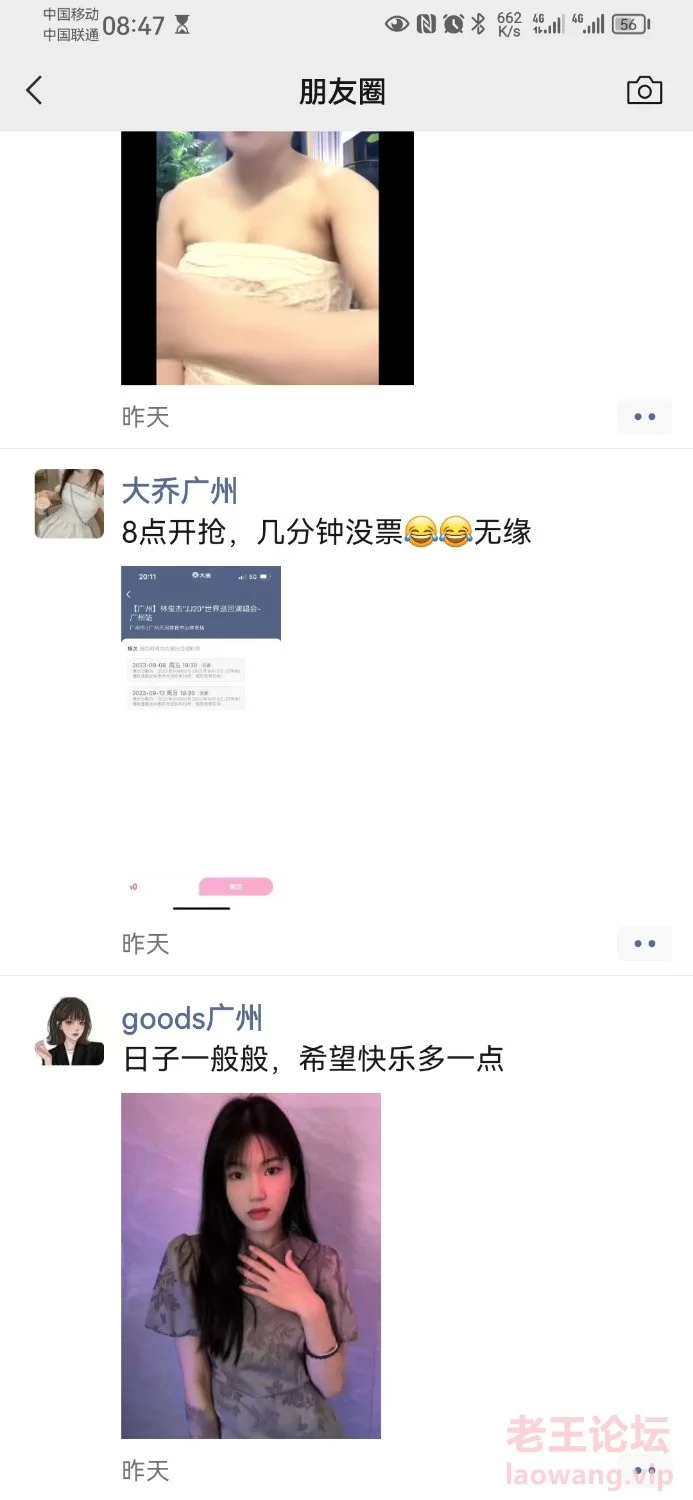Image resolution: width=693 pixels, height=1500 pixels.
Task: View the concert ticket screenshot thumbnail
Action: pos(201,739)
